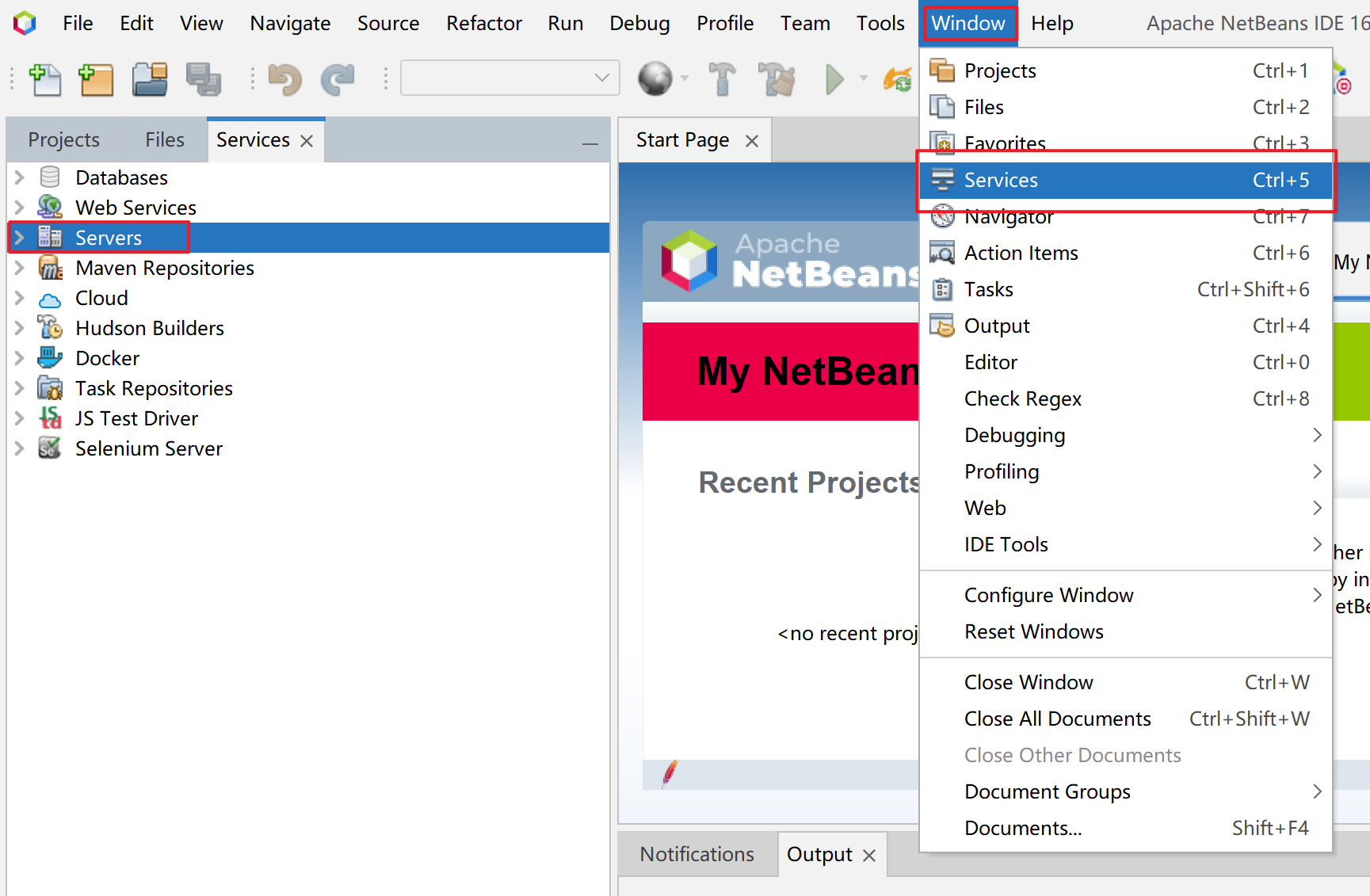Select Reset Windows in the menu
The width and height of the screenshot is (1370, 896).
coord(1125,631)
